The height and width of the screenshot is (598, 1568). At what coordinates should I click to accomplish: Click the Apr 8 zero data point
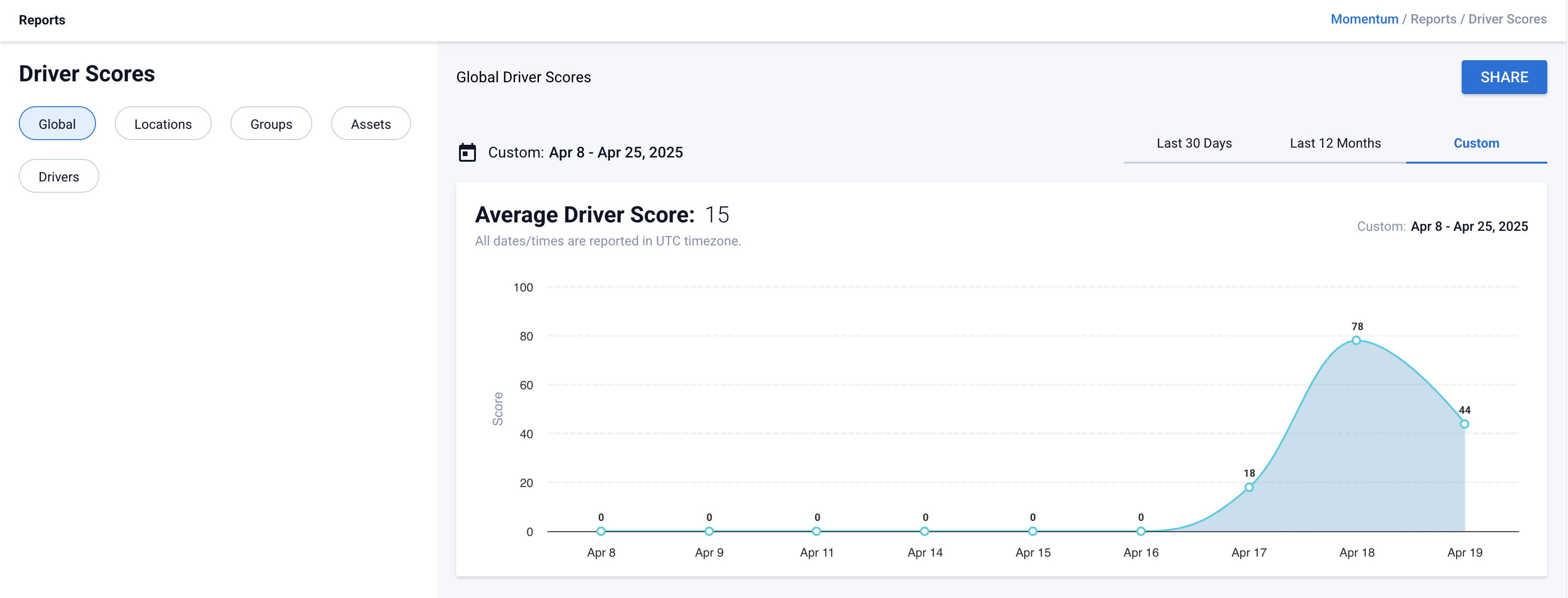(601, 531)
